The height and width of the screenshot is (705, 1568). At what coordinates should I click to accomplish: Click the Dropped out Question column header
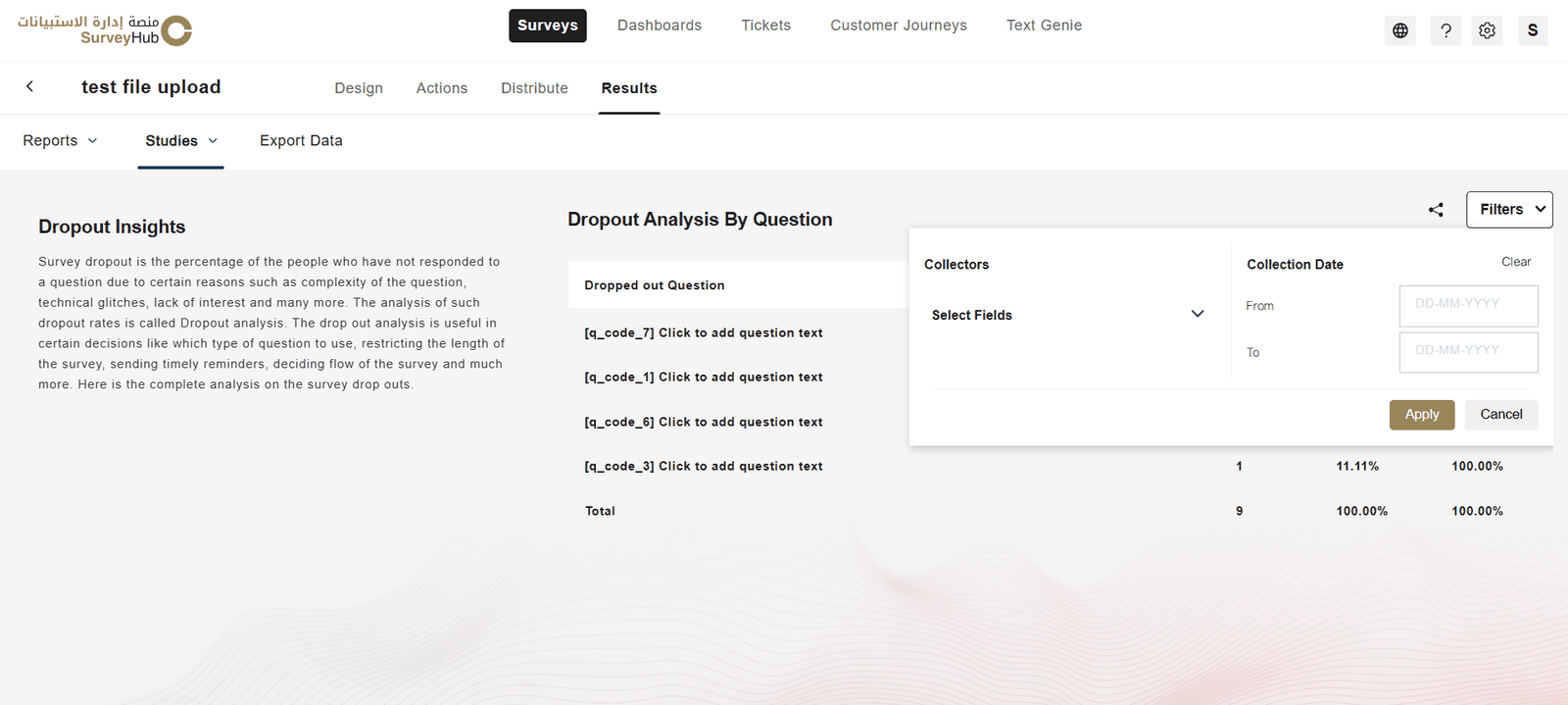pos(655,285)
